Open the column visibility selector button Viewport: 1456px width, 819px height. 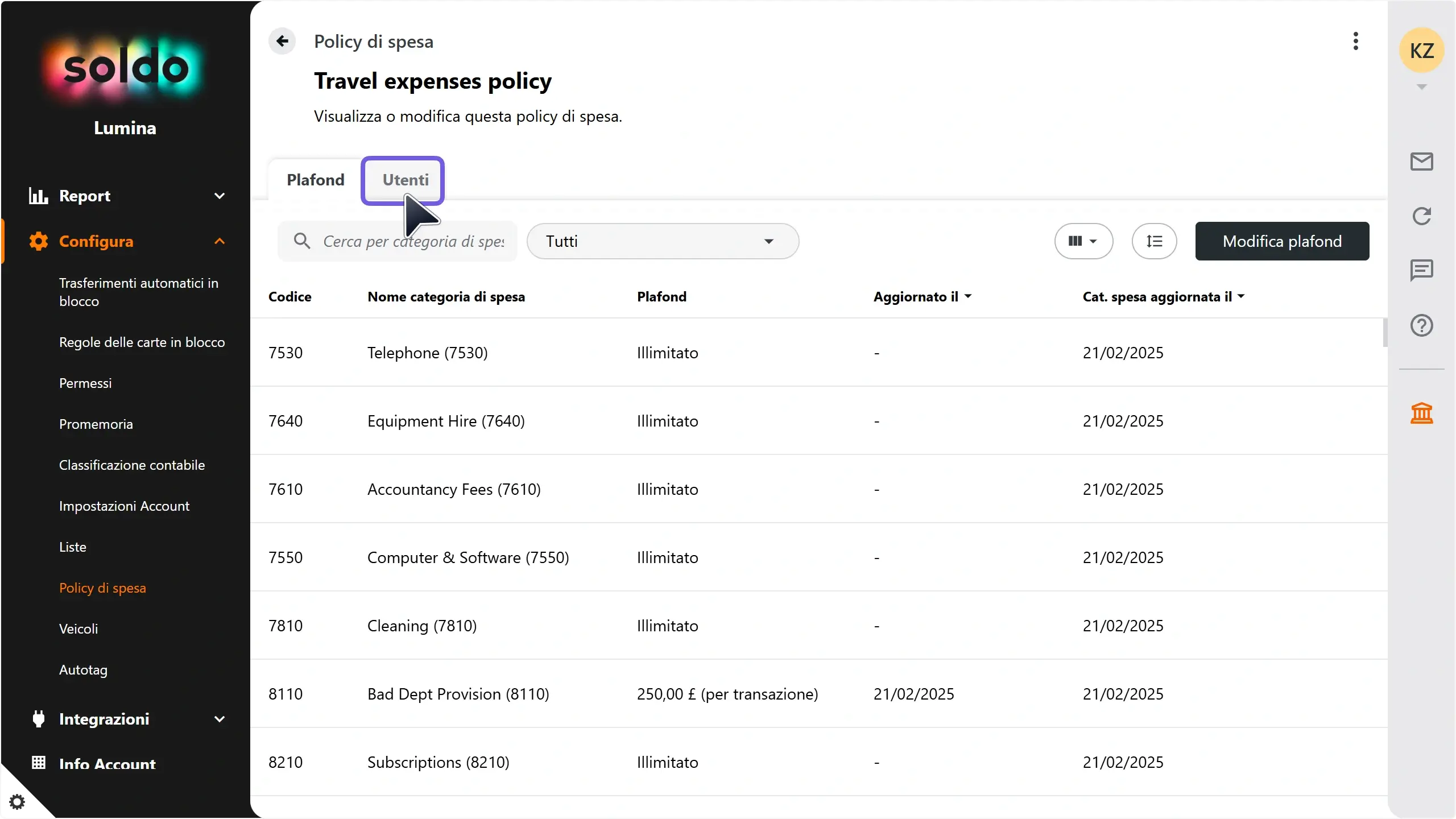pyautogui.click(x=1083, y=241)
